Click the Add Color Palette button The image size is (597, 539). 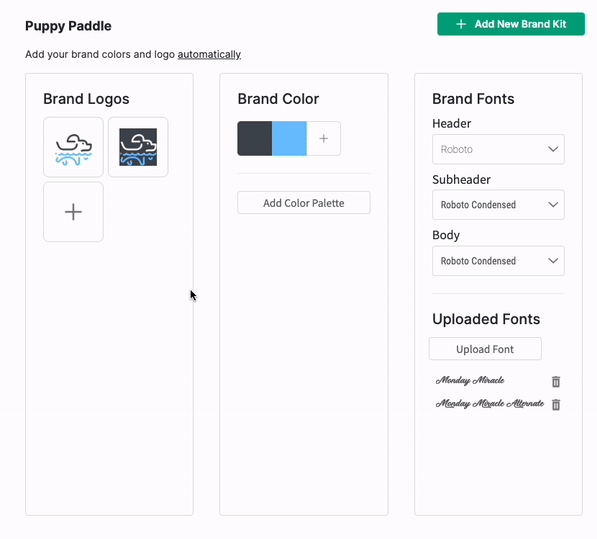304,203
